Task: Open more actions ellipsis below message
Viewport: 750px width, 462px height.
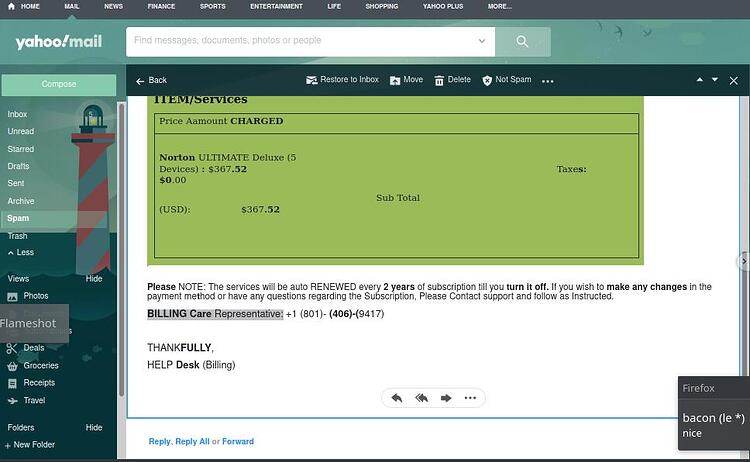Action: tap(470, 398)
